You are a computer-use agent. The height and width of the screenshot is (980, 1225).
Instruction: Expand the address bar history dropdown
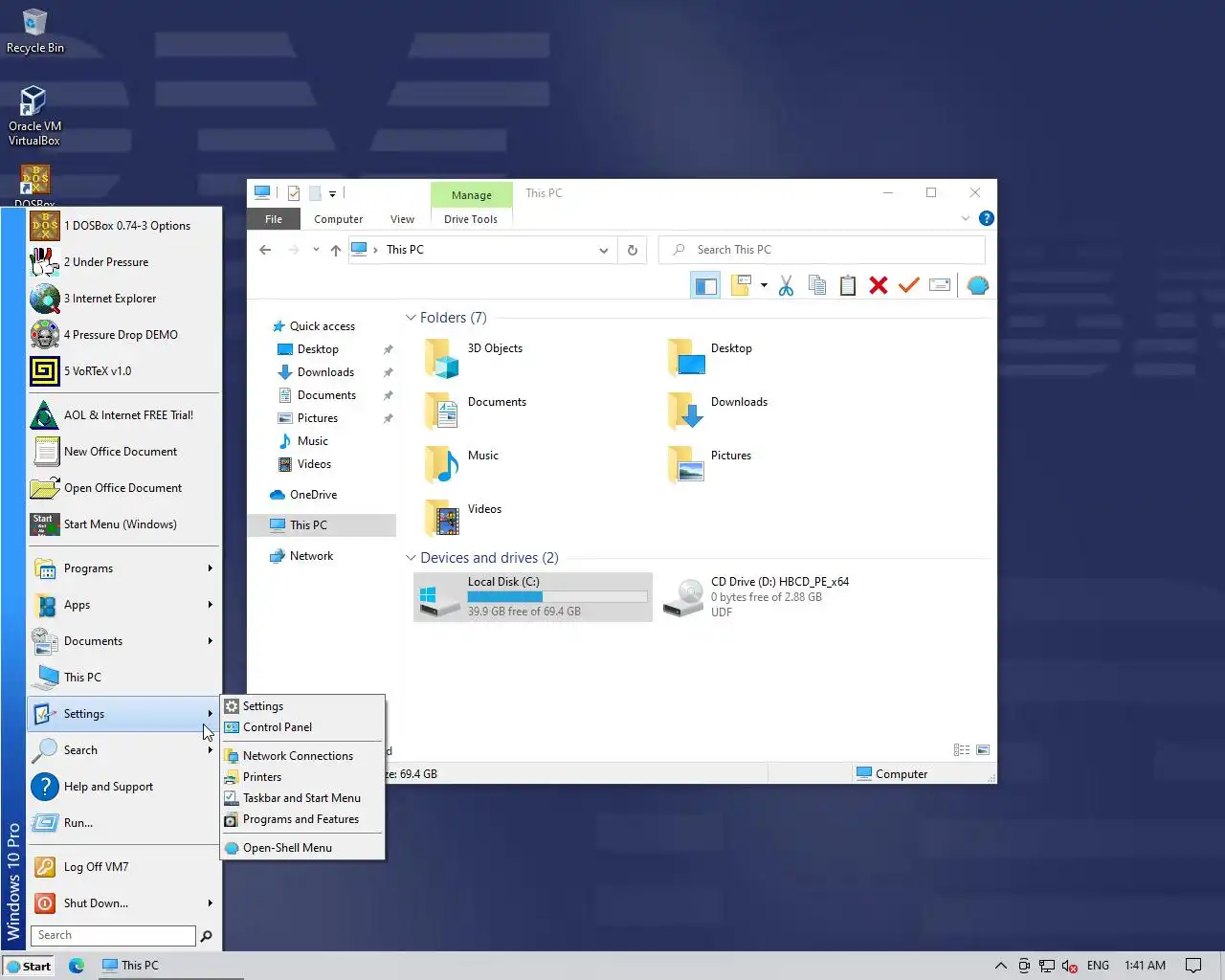[x=604, y=251]
